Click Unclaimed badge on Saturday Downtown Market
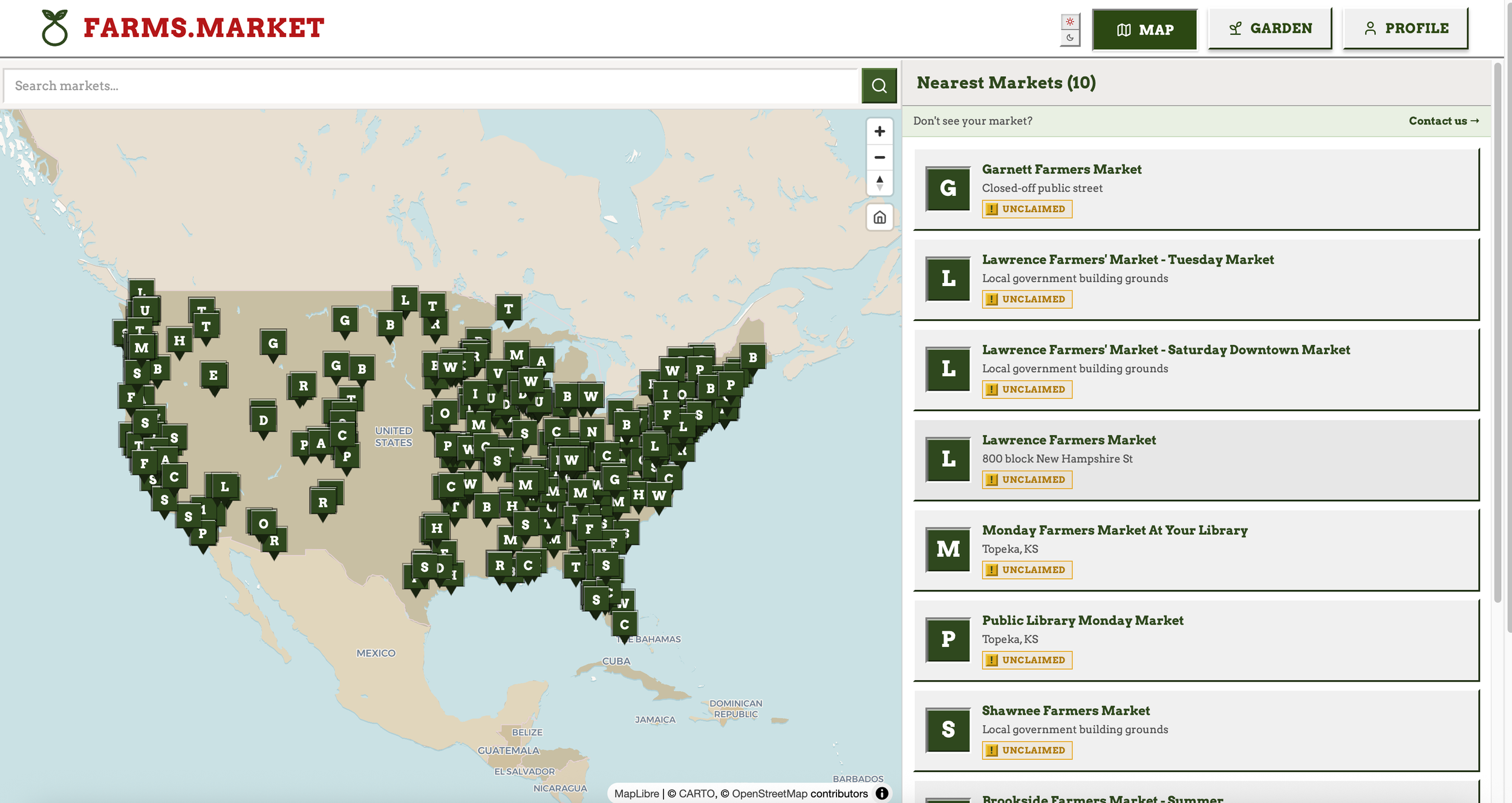1512x803 pixels. click(1027, 389)
